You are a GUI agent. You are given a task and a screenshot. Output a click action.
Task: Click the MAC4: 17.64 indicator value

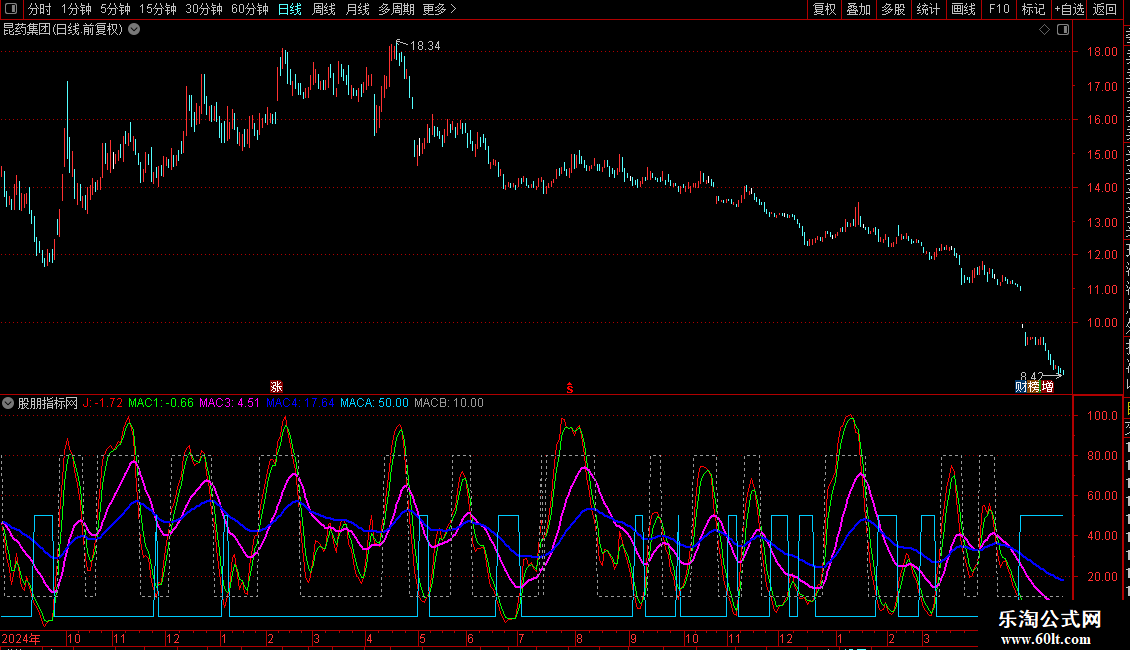click(x=300, y=403)
